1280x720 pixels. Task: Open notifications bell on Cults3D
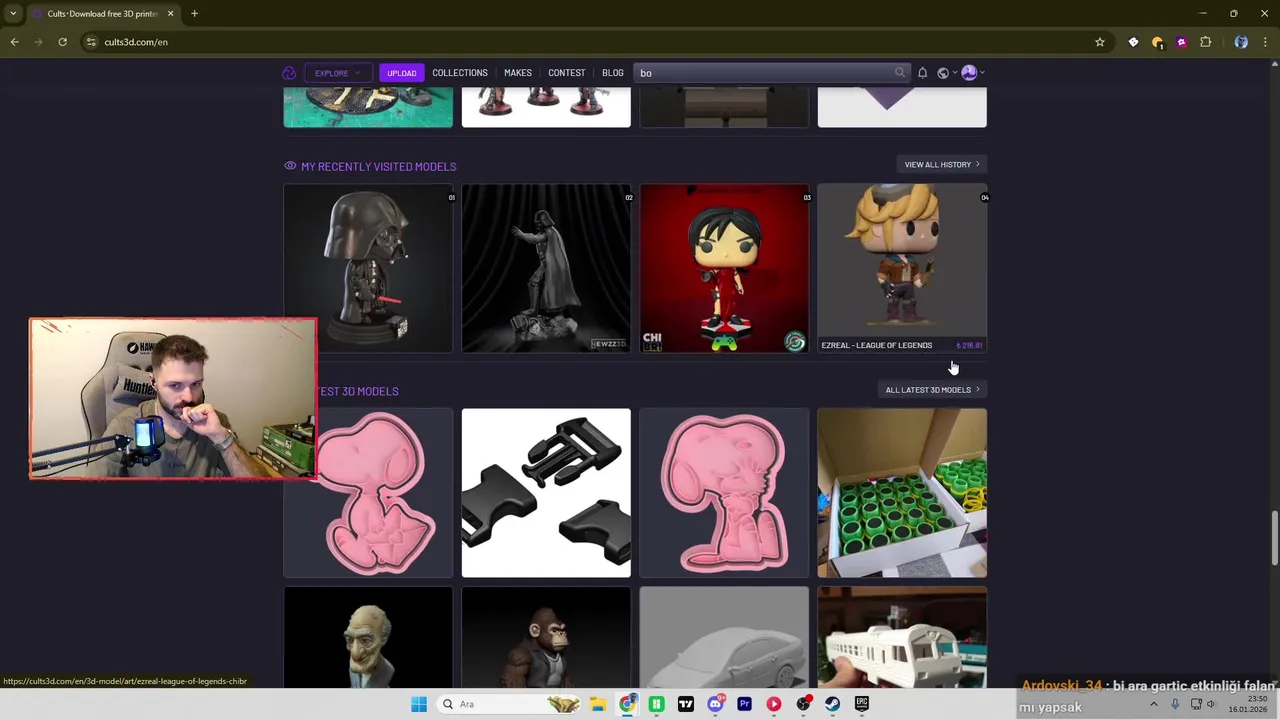point(922,73)
